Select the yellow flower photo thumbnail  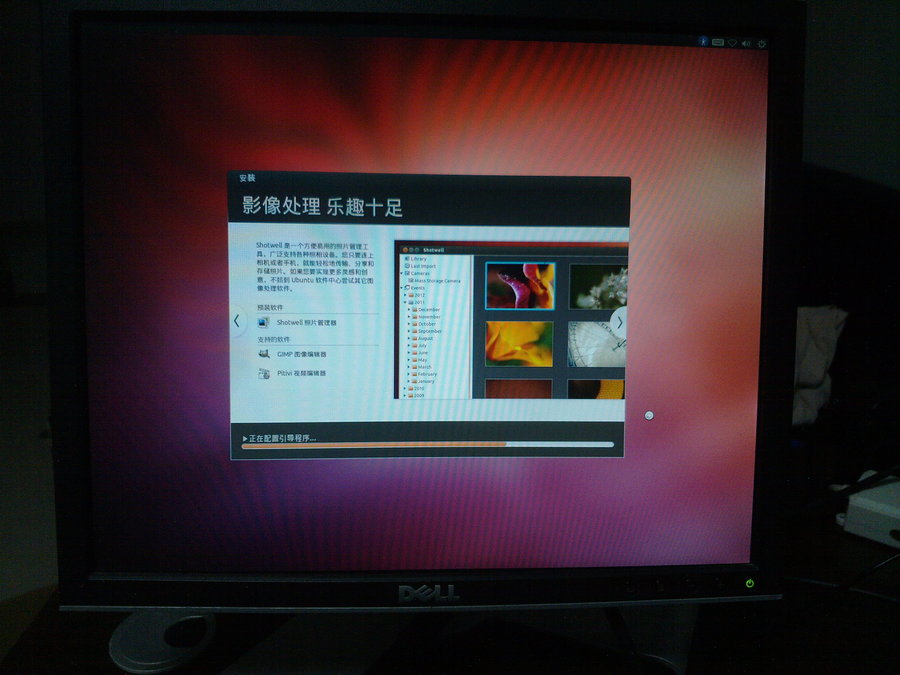tap(518, 343)
